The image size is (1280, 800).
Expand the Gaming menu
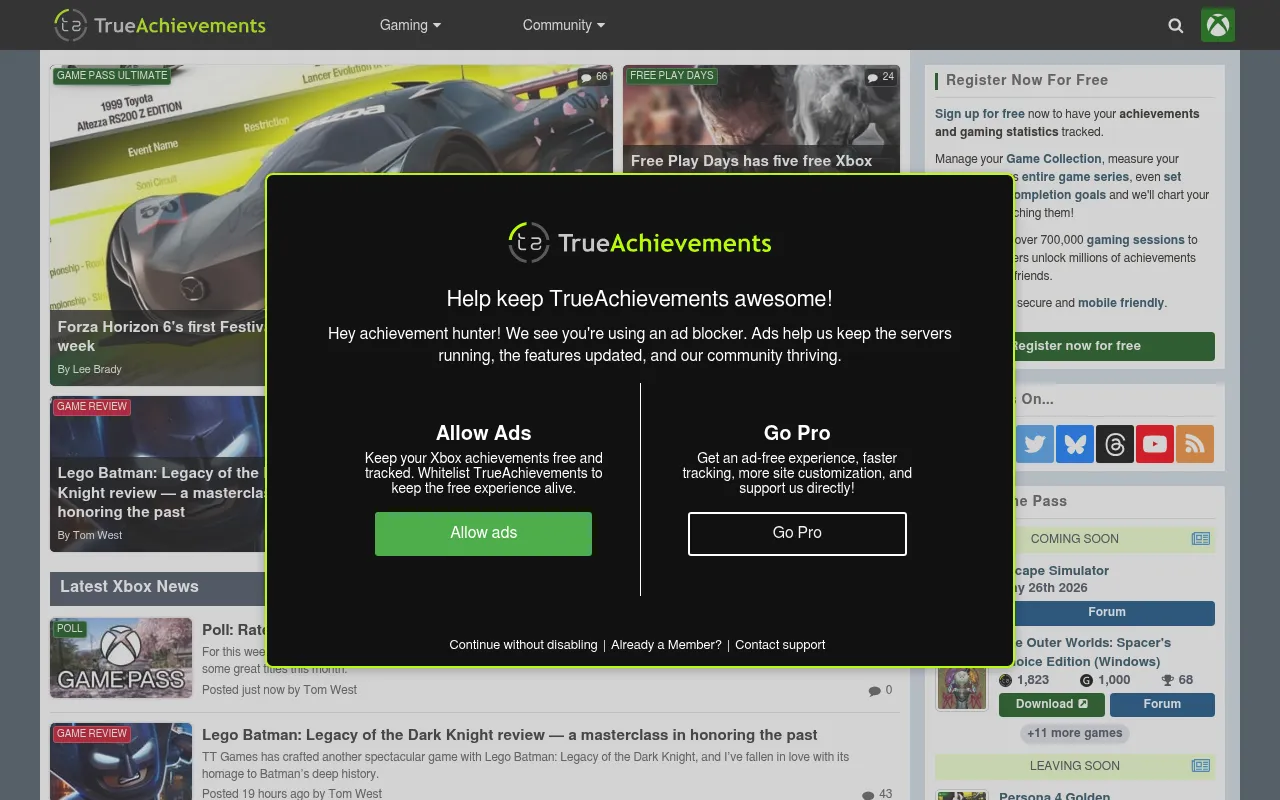point(410,25)
